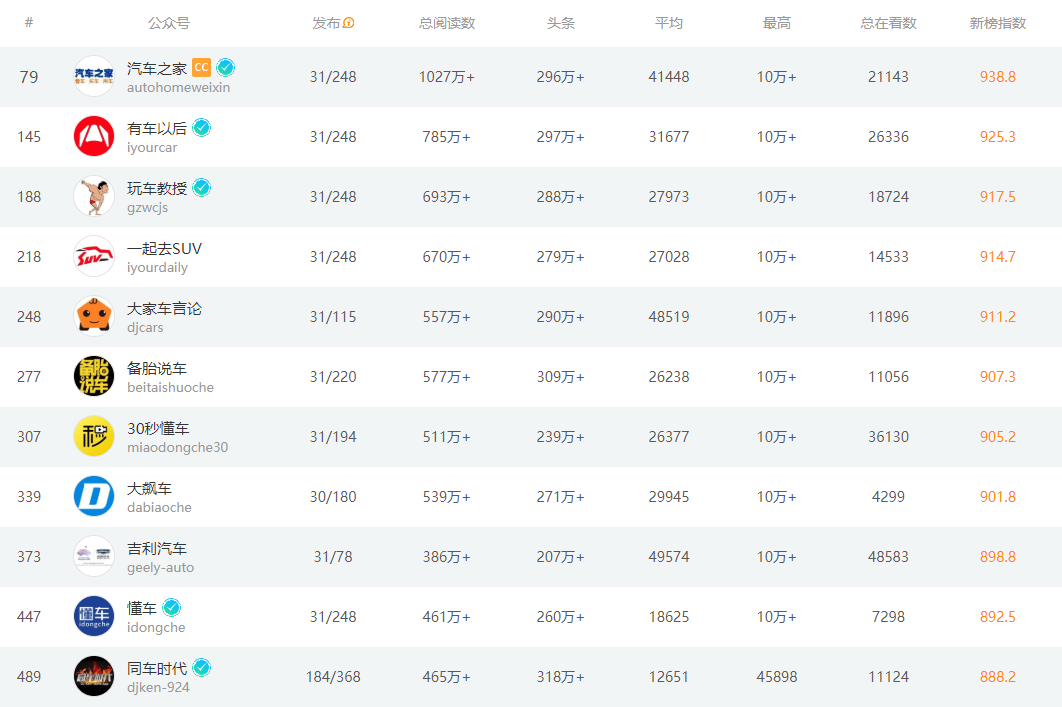Click the 总阅读数 column header
Viewport: 1062px width, 707px height.
pyautogui.click(x=447, y=23)
